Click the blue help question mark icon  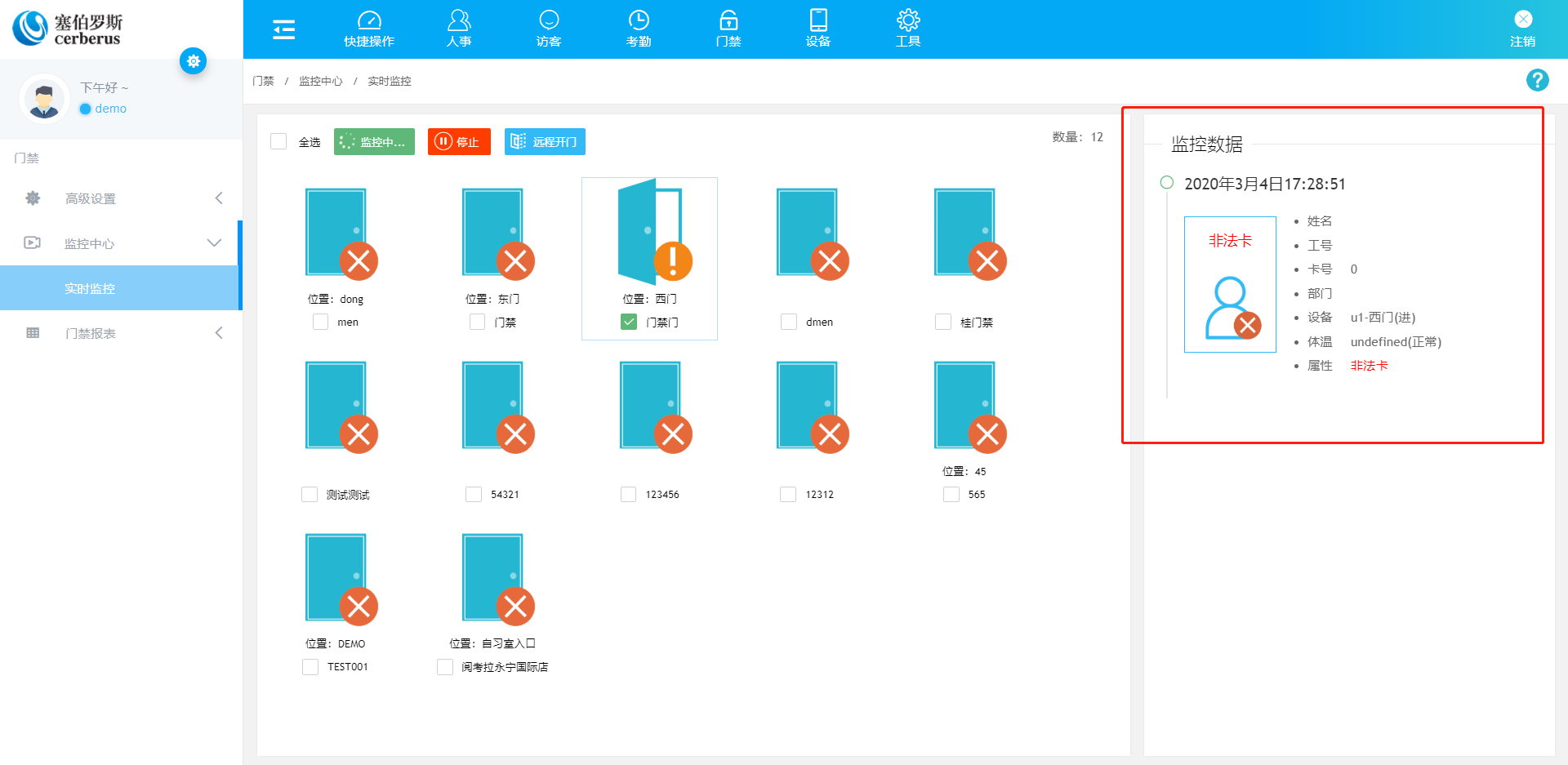[1537, 80]
